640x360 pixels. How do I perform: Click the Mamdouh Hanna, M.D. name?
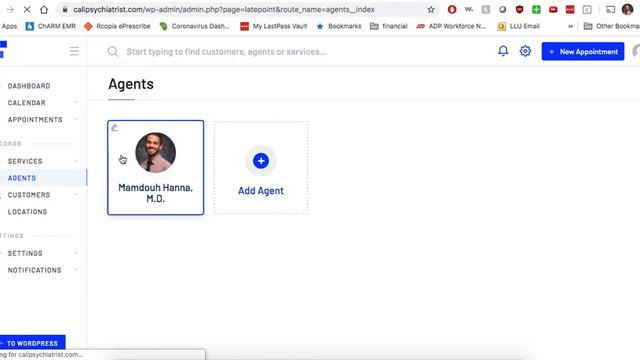(x=156, y=193)
